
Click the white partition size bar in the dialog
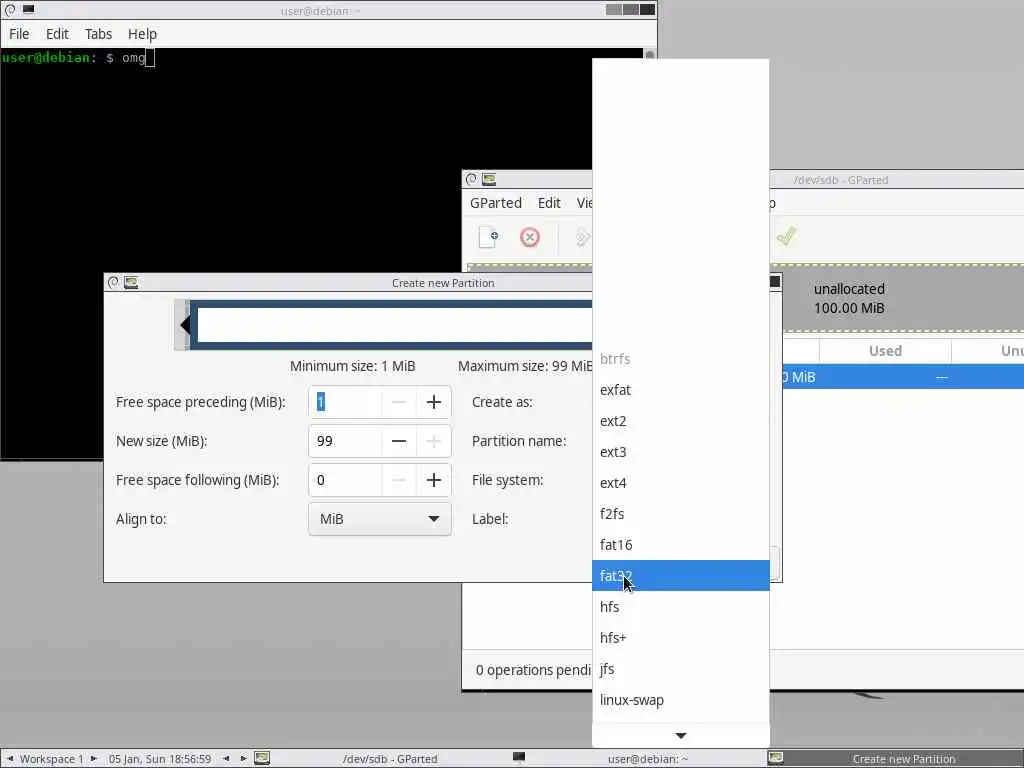click(394, 325)
